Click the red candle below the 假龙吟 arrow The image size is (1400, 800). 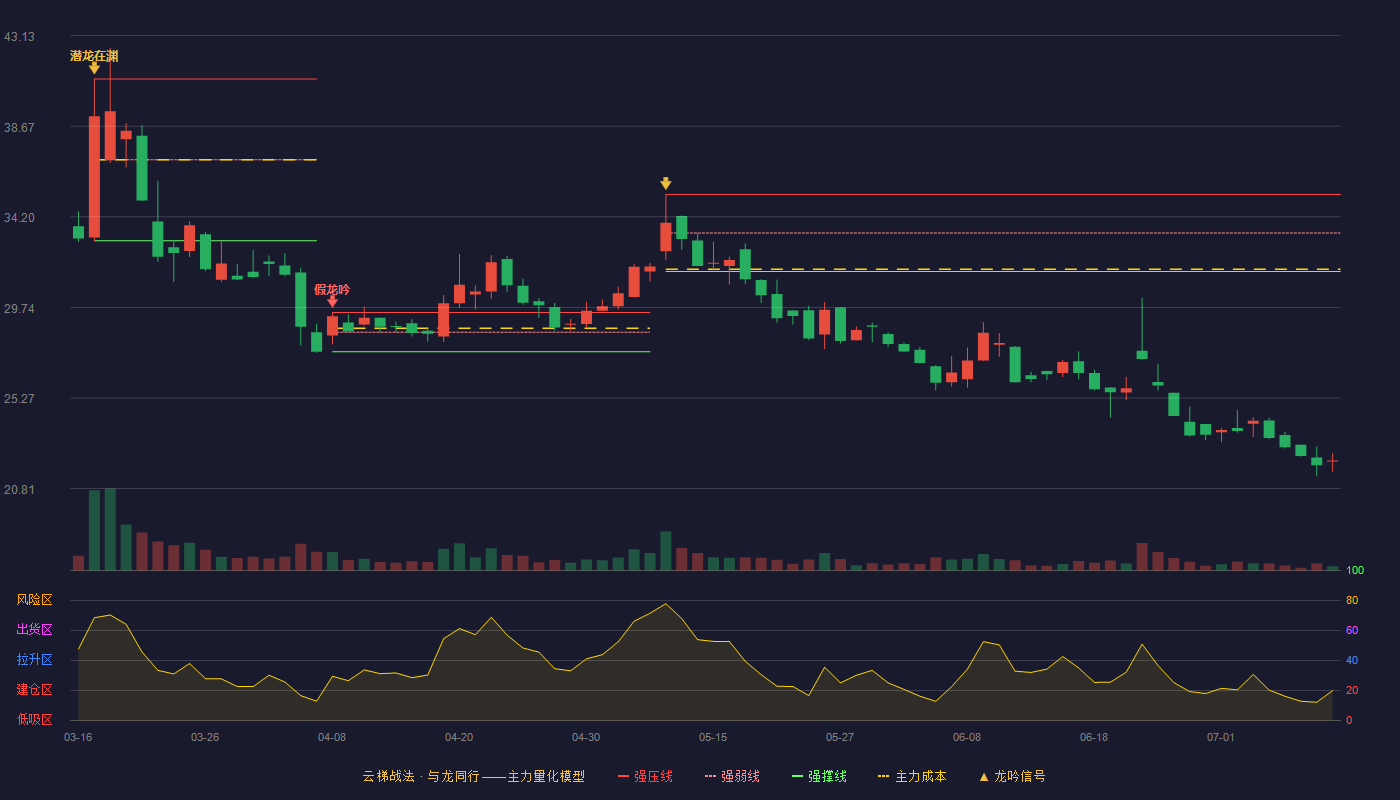click(x=332, y=326)
